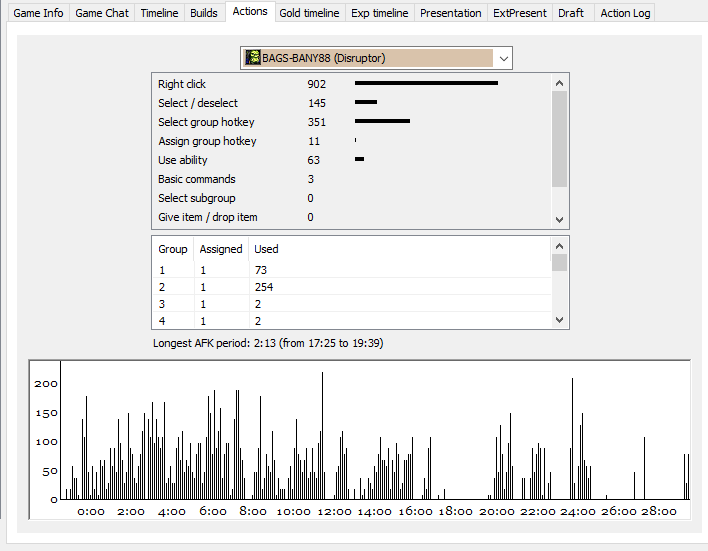The height and width of the screenshot is (551, 708).
Task: Select the Assign group hotkey row
Action: (x=352, y=141)
